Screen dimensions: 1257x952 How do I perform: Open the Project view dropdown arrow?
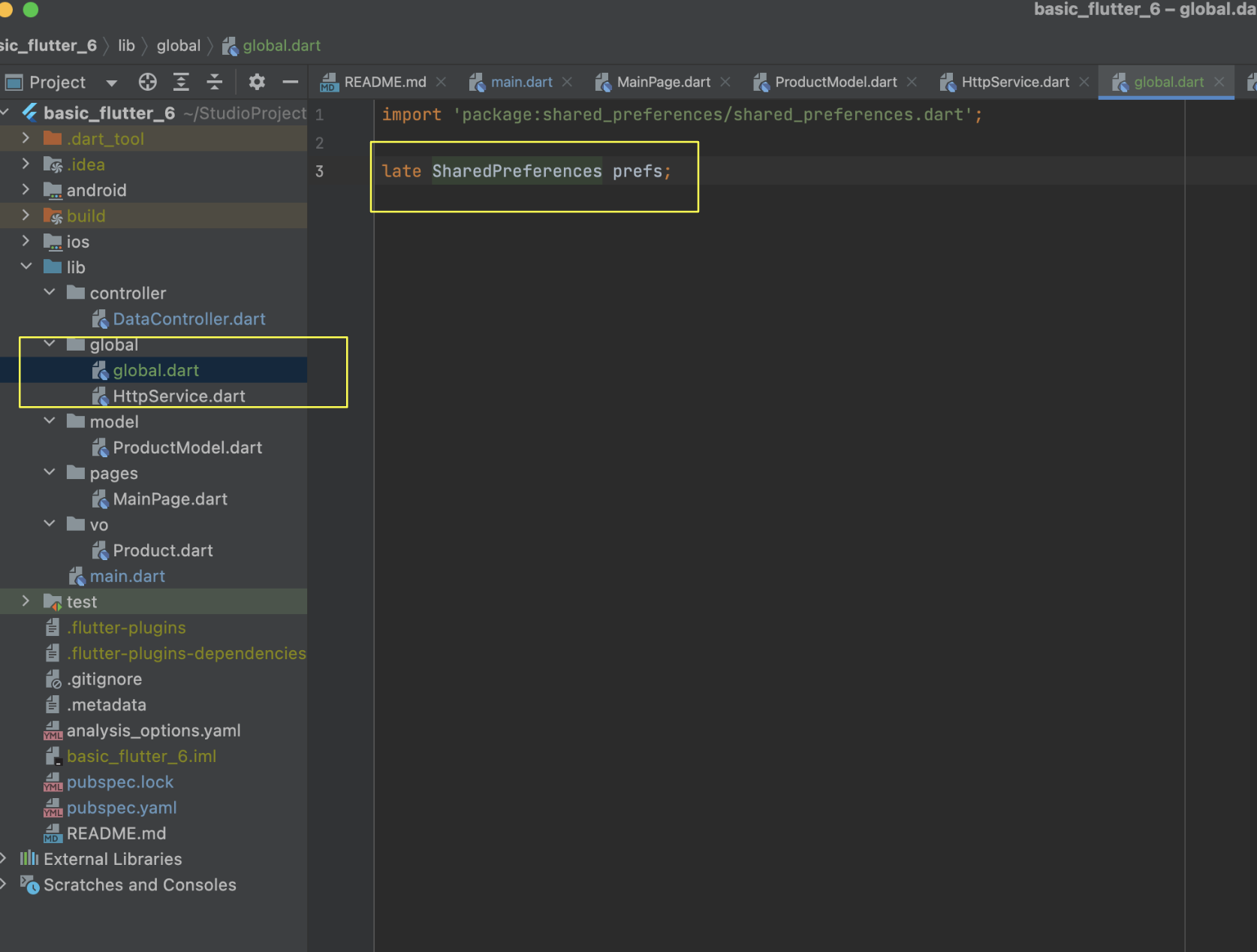111,83
